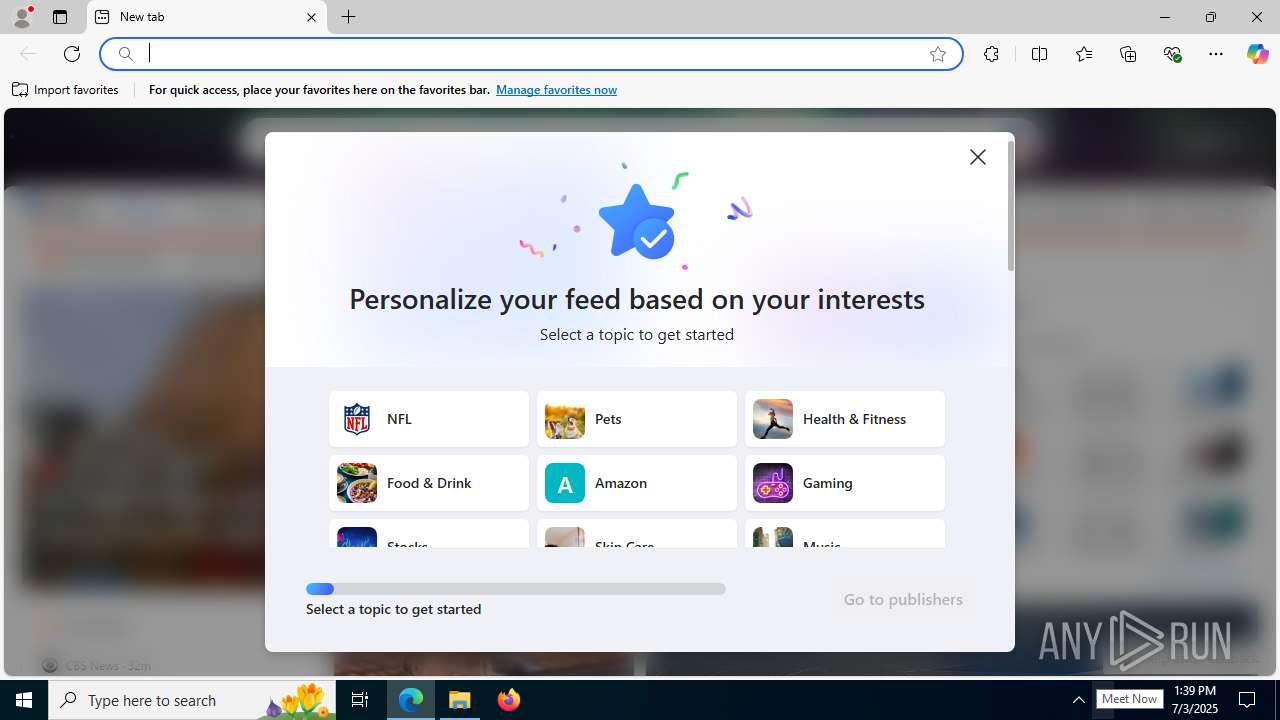Open the Collections icon
Image resolution: width=1280 pixels, height=720 pixels.
(1128, 54)
